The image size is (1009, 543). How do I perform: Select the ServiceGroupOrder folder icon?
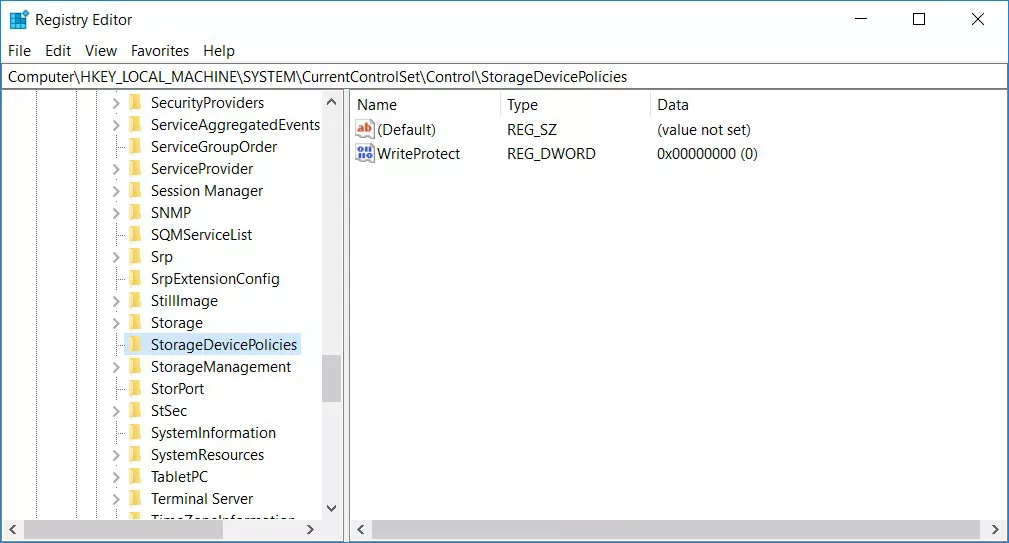pos(135,146)
